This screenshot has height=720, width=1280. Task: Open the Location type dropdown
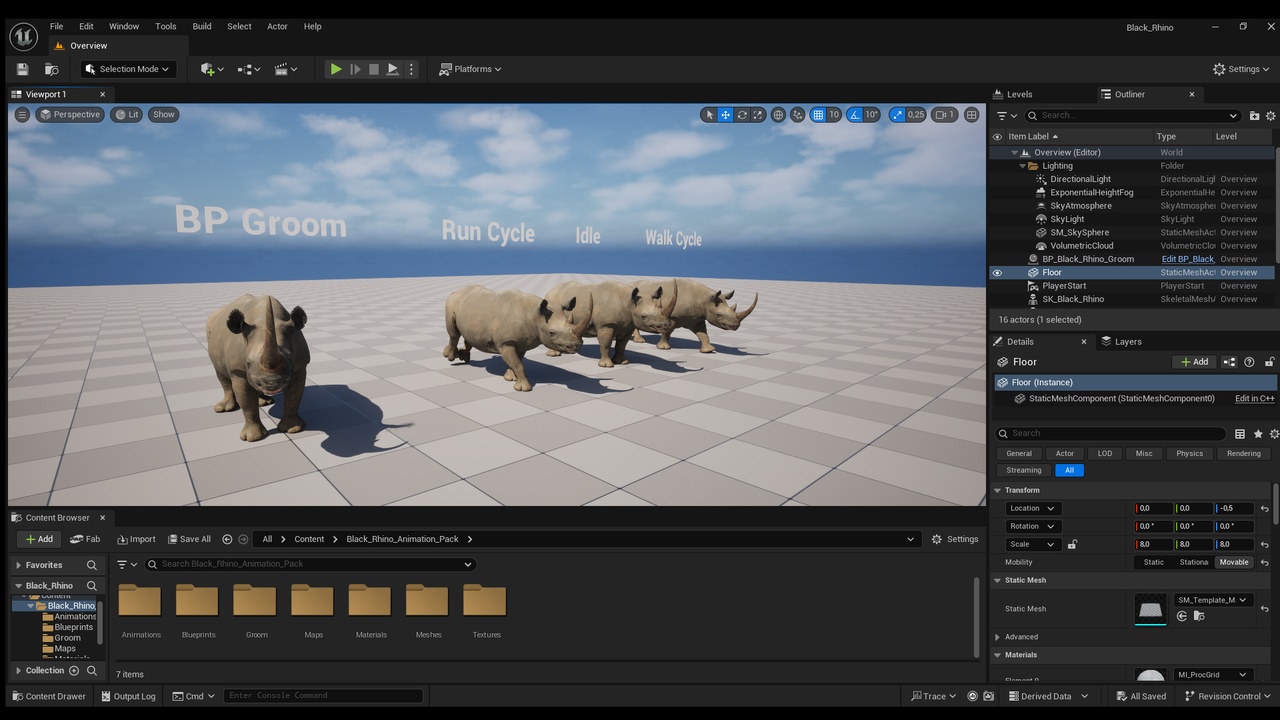pos(1032,508)
